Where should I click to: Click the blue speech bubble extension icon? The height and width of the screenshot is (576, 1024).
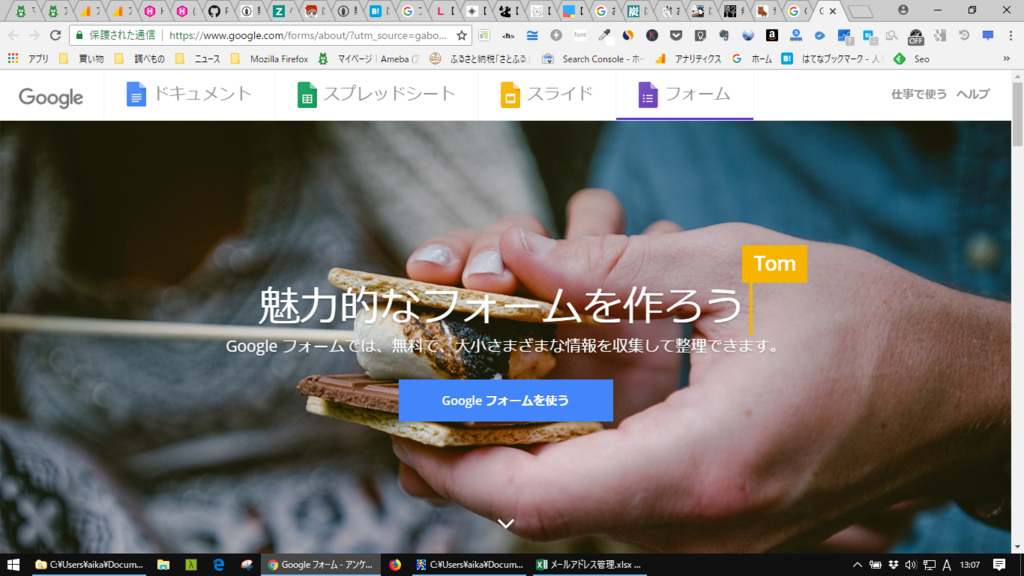point(988,35)
